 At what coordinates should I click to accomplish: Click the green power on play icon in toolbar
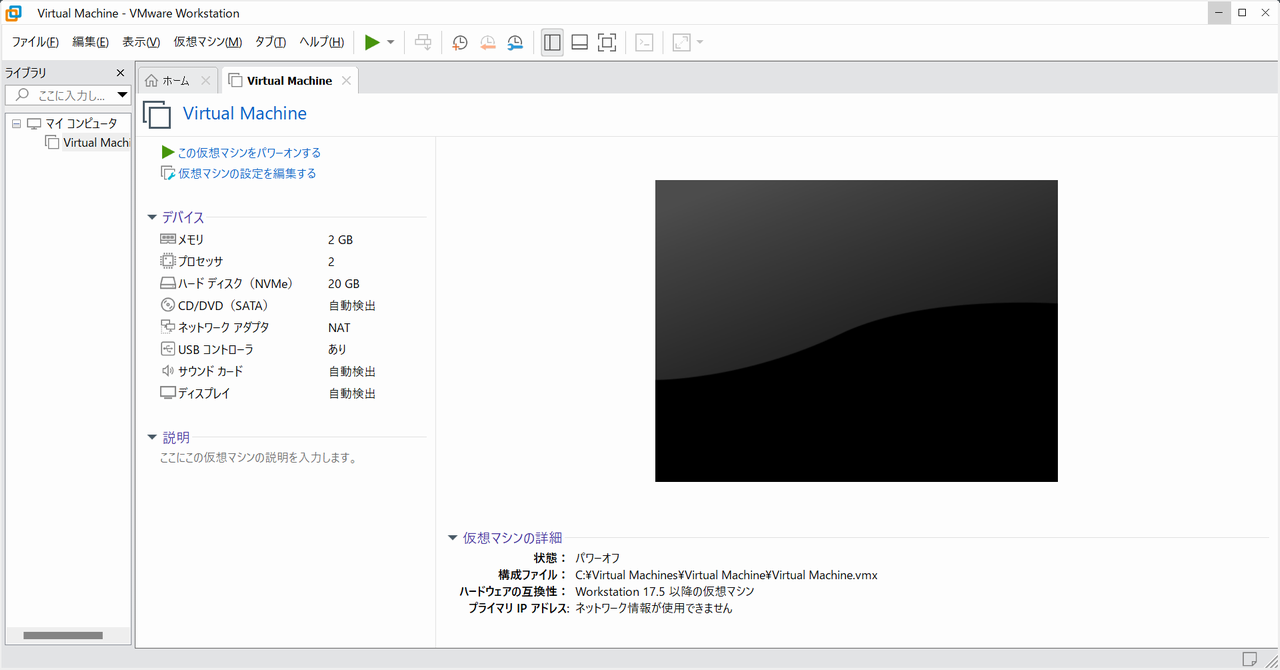[x=372, y=42]
